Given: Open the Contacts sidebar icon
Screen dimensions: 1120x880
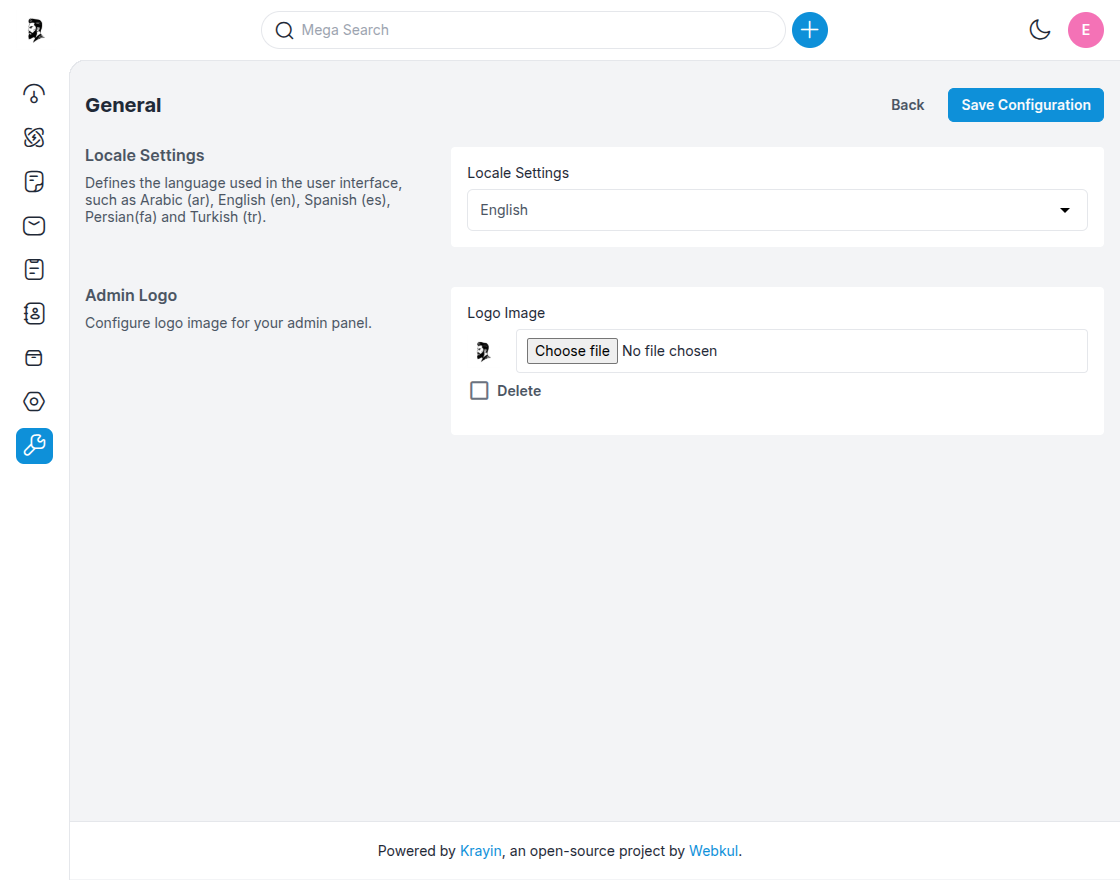Looking at the screenshot, I should point(34,314).
